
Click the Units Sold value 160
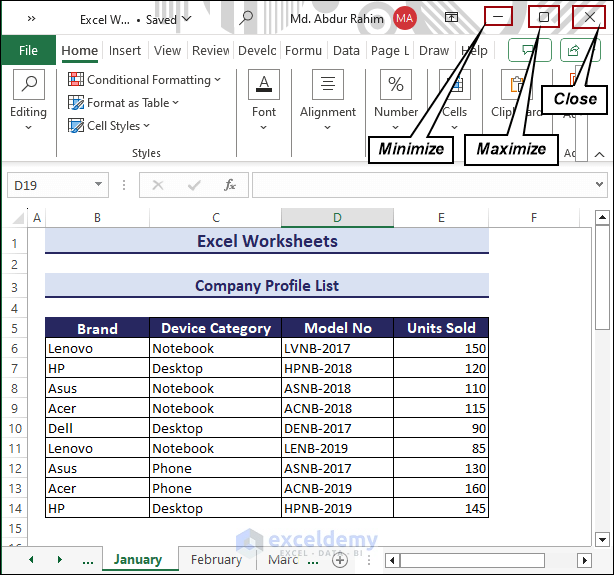pyautogui.click(x=441, y=488)
